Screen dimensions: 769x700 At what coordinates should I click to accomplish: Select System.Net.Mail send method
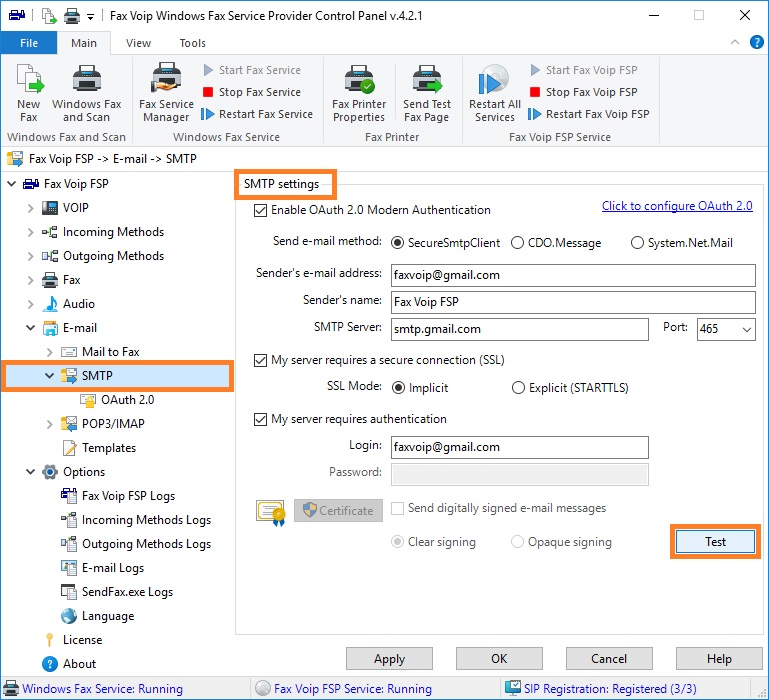pyautogui.click(x=637, y=243)
